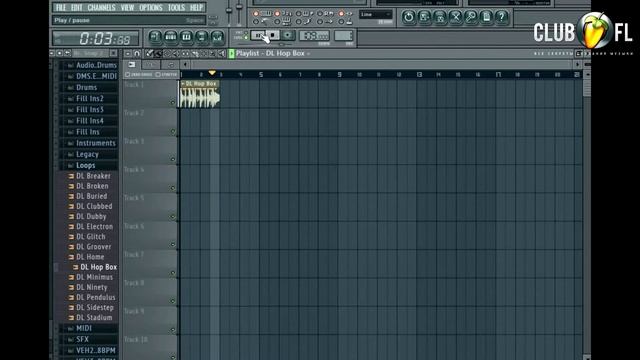Image resolution: width=640 pixels, height=360 pixels.
Task: Select the Playback speaker tool in Playlist
Action: [222, 53]
